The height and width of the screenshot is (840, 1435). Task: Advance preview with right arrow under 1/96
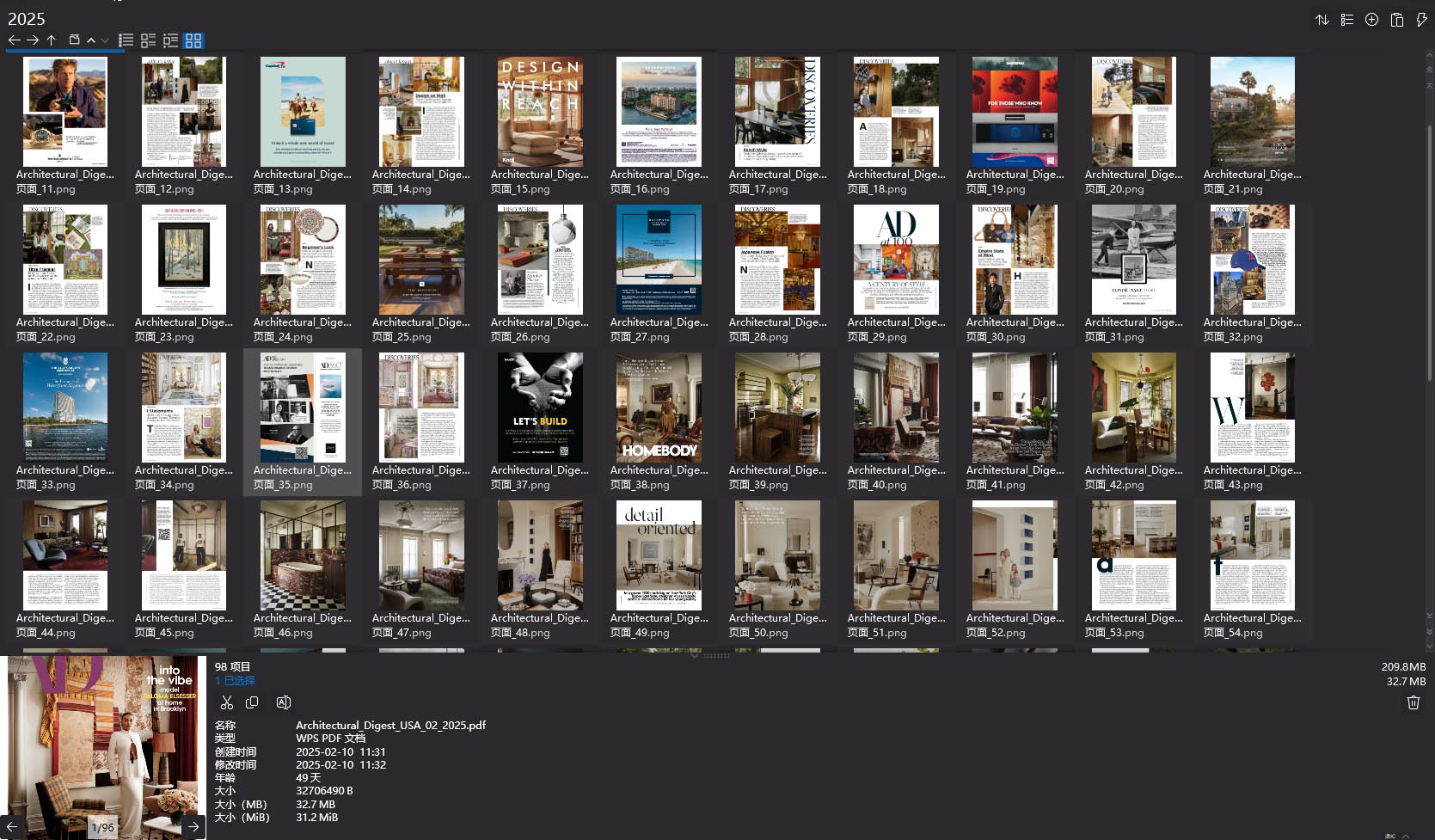coord(193,826)
